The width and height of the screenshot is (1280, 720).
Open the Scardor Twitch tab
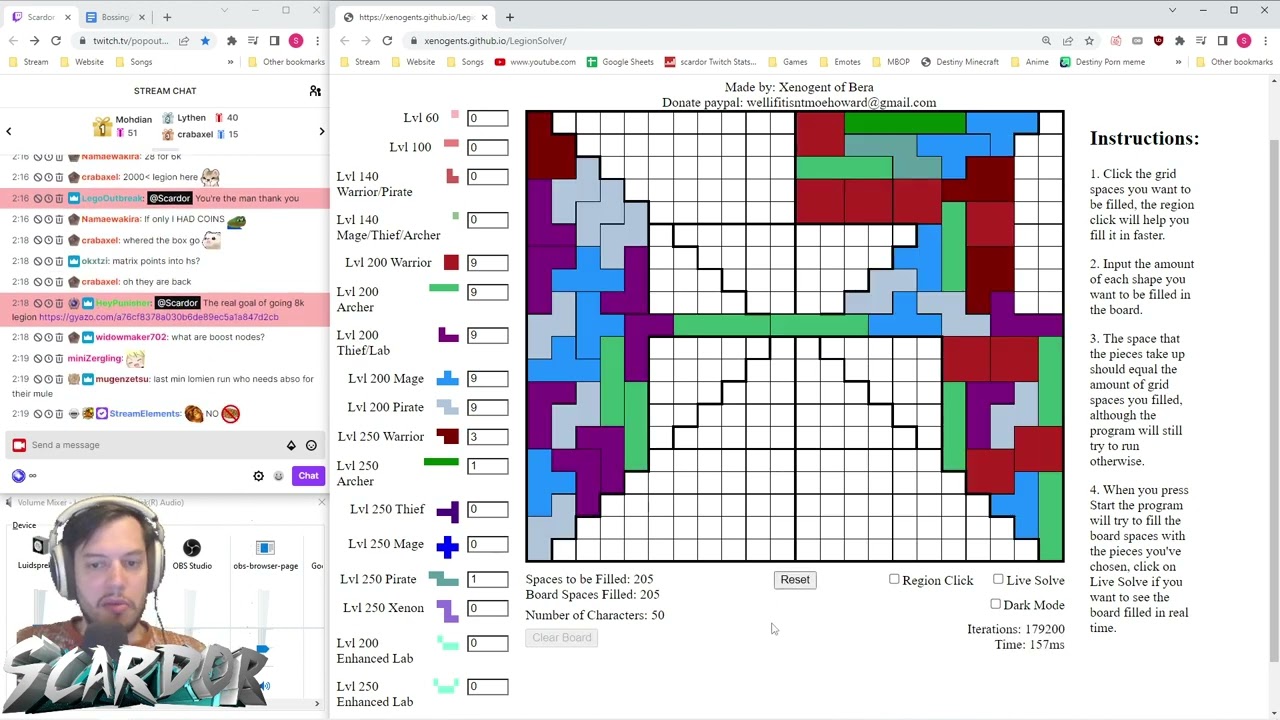point(40,17)
